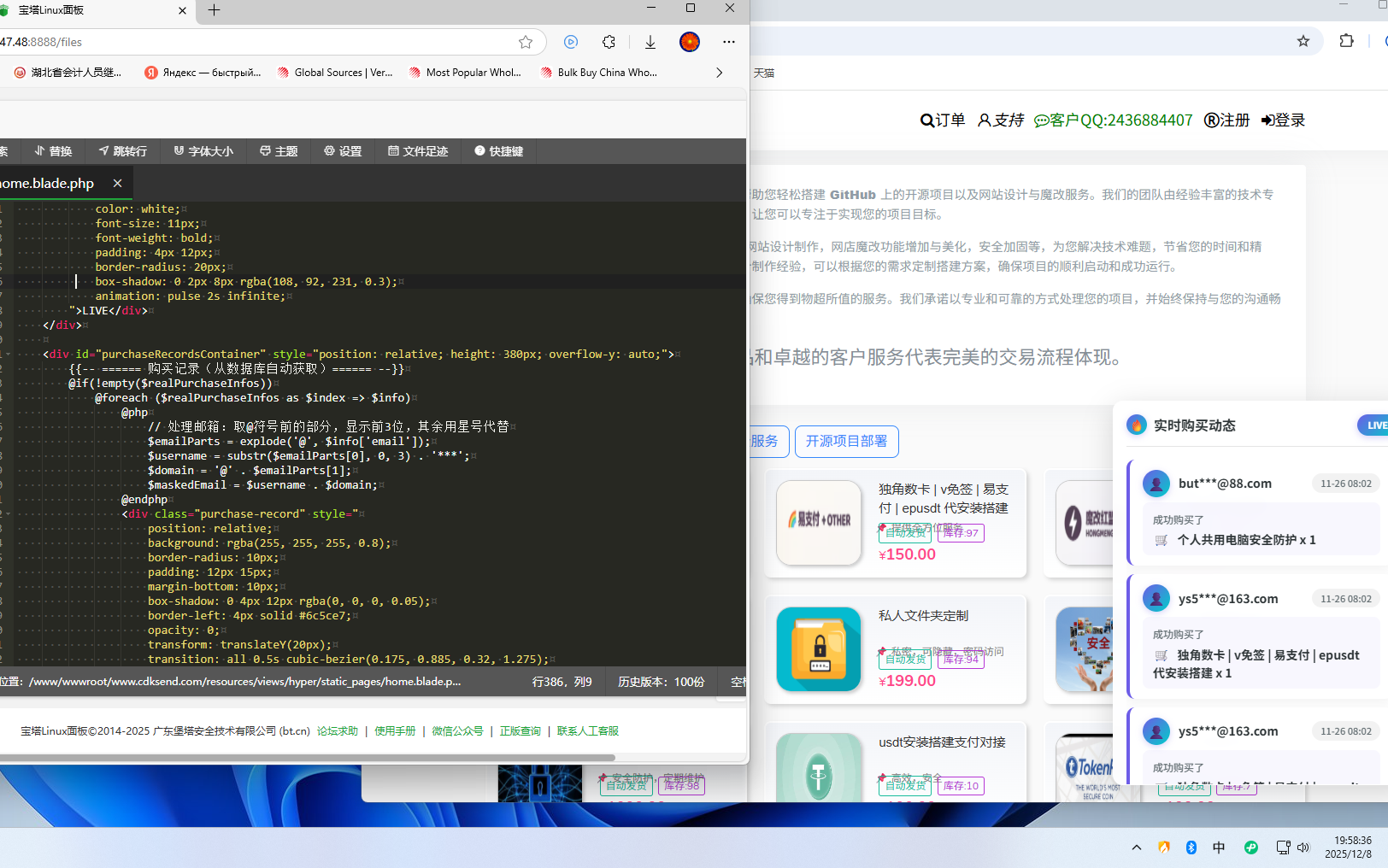Show hidden system tray icons
This screenshot has width=1388, height=868.
pyautogui.click(x=1137, y=847)
